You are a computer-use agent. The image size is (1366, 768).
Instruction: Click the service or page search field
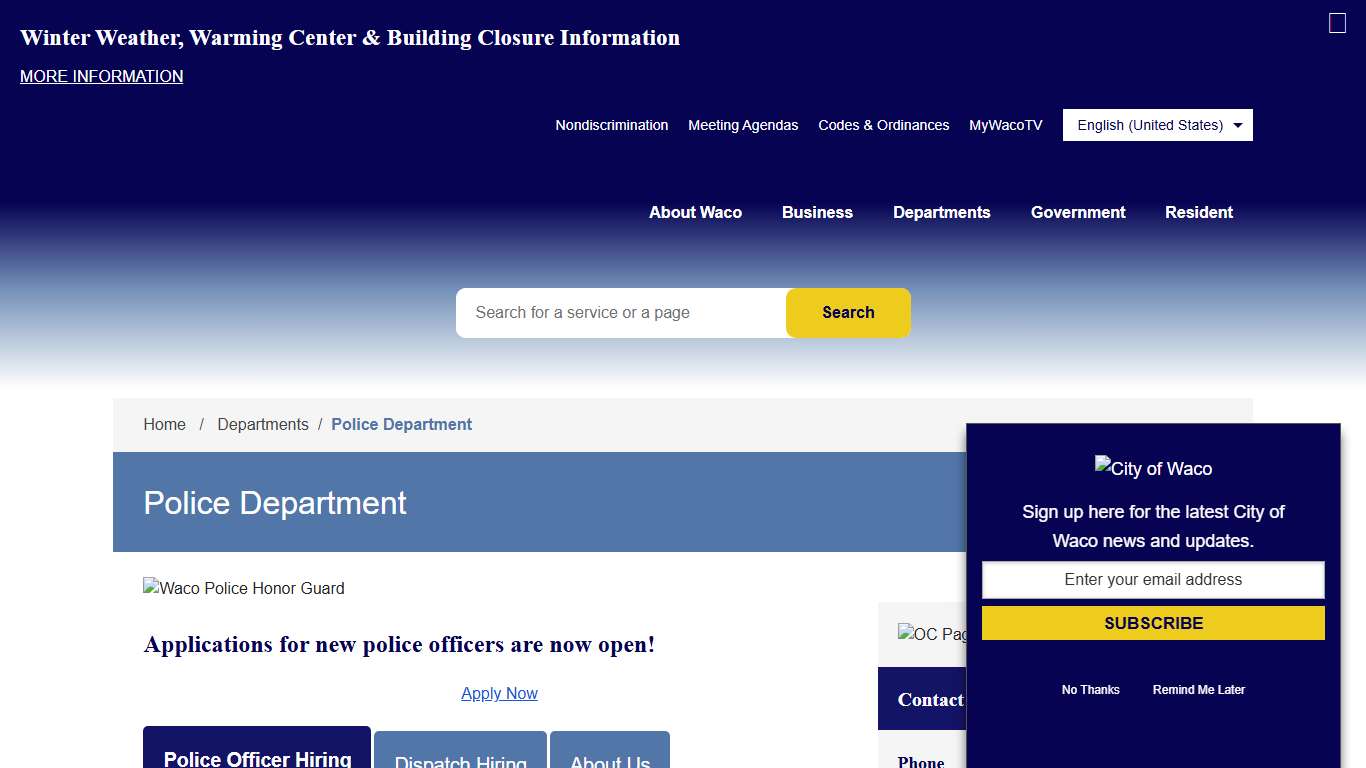621,313
